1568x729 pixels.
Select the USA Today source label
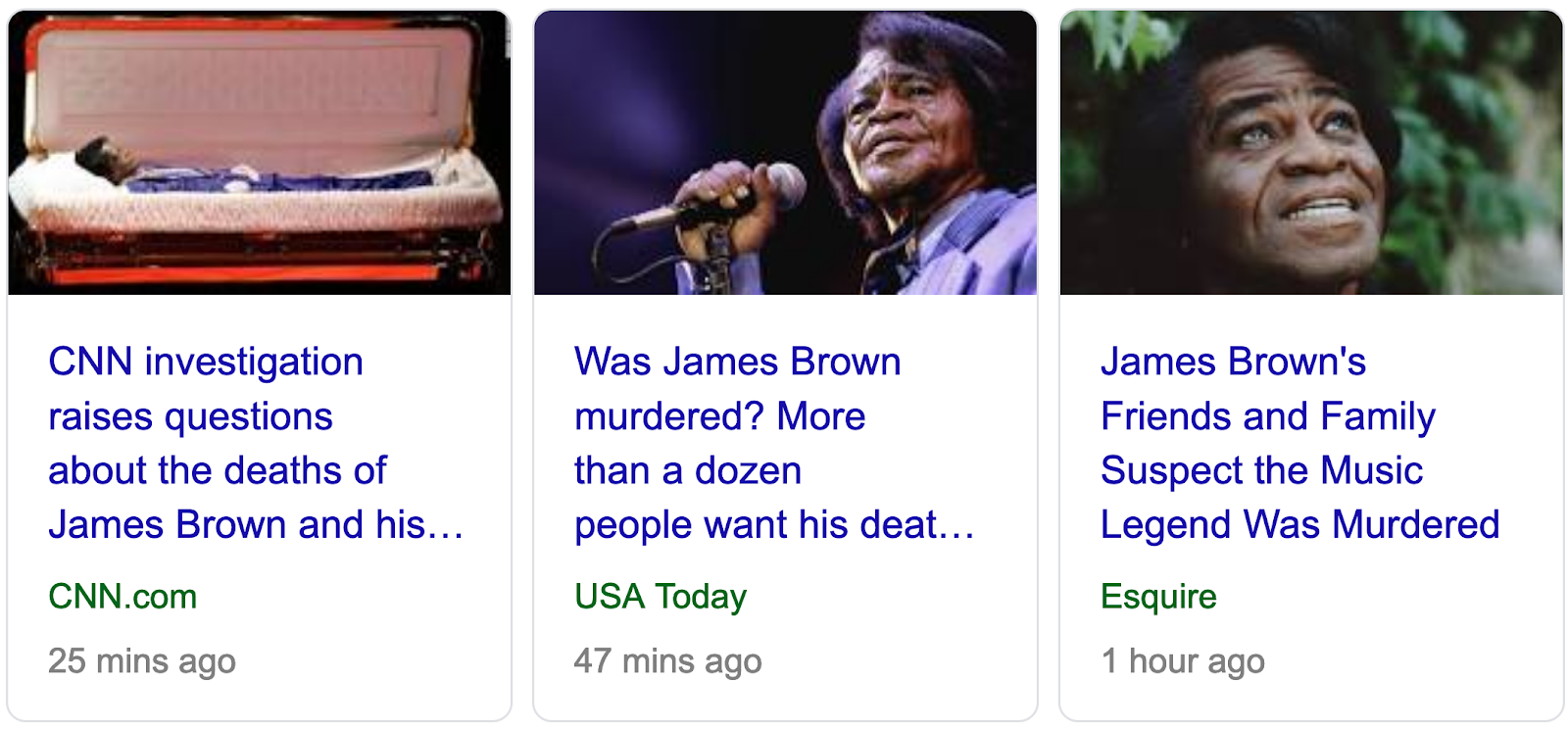[661, 597]
